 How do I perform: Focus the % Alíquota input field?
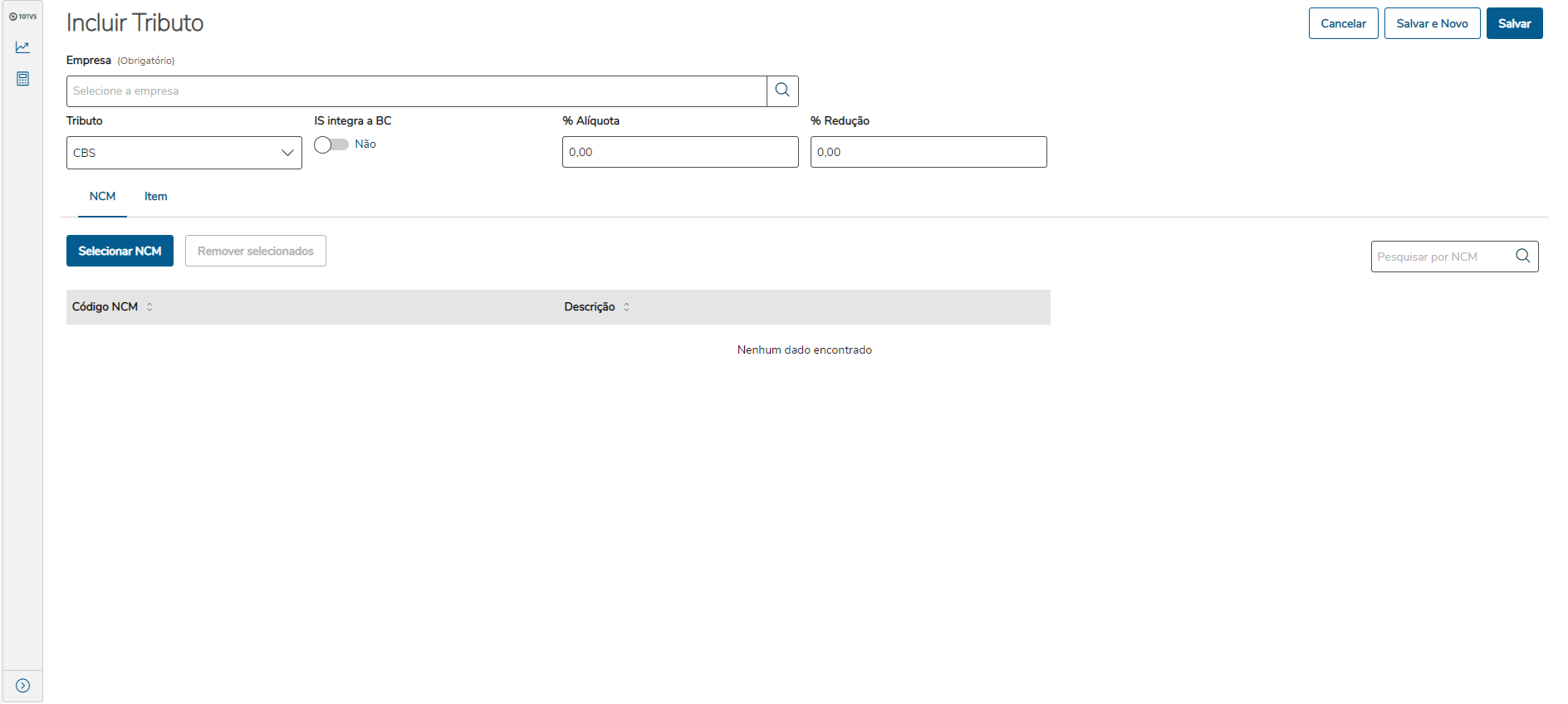680,152
